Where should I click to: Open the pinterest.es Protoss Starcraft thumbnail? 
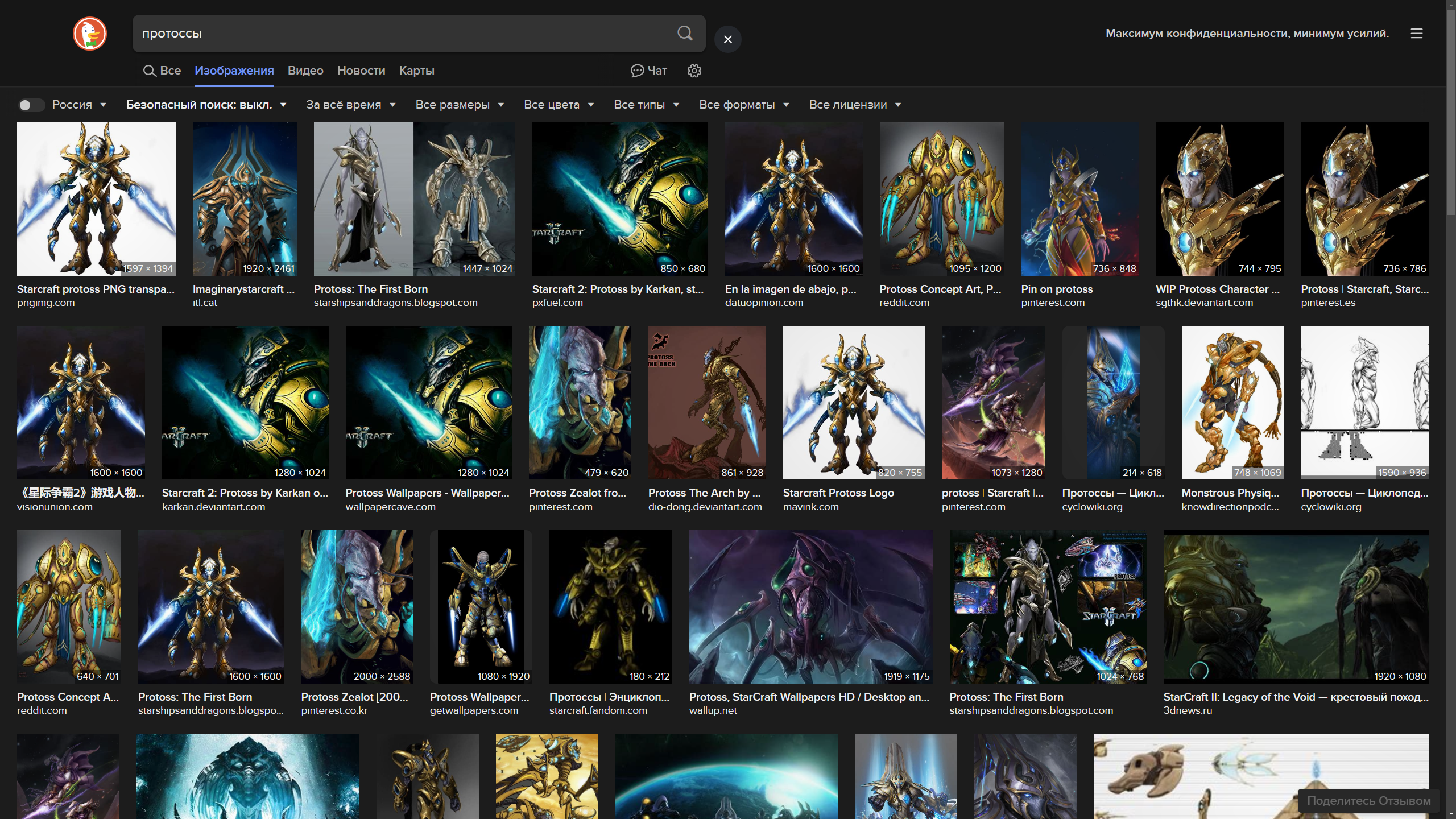coord(1365,199)
